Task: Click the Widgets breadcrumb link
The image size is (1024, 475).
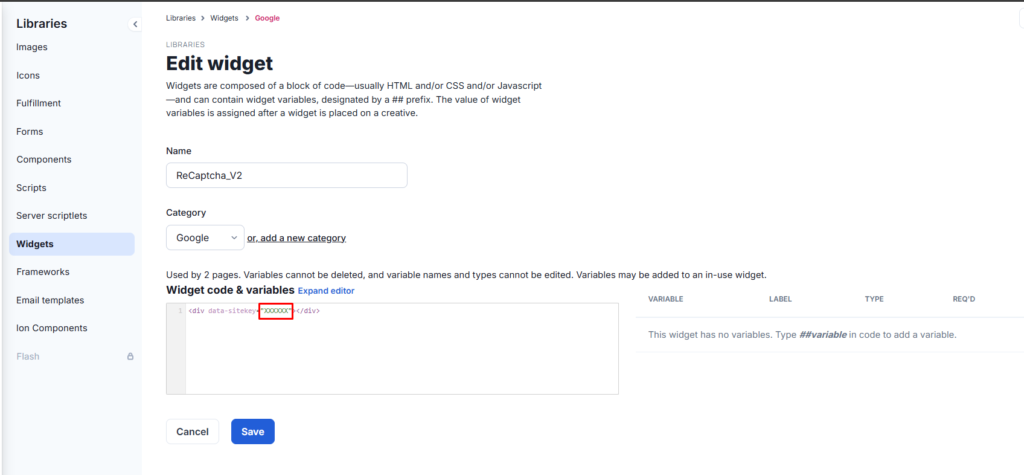Action: point(224,18)
